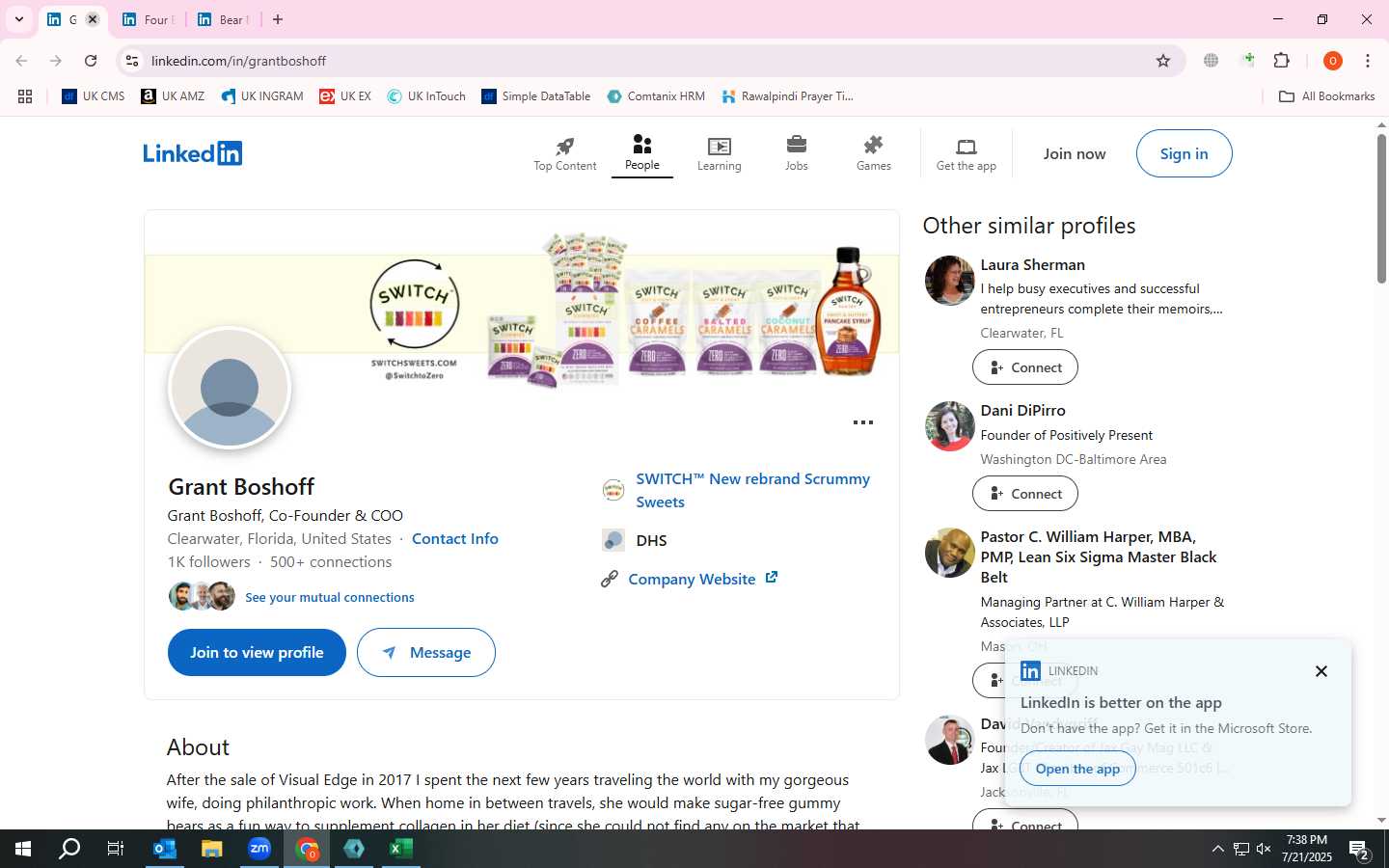Show hidden system tray icons
The height and width of the screenshot is (868, 1389).
pyautogui.click(x=1217, y=849)
